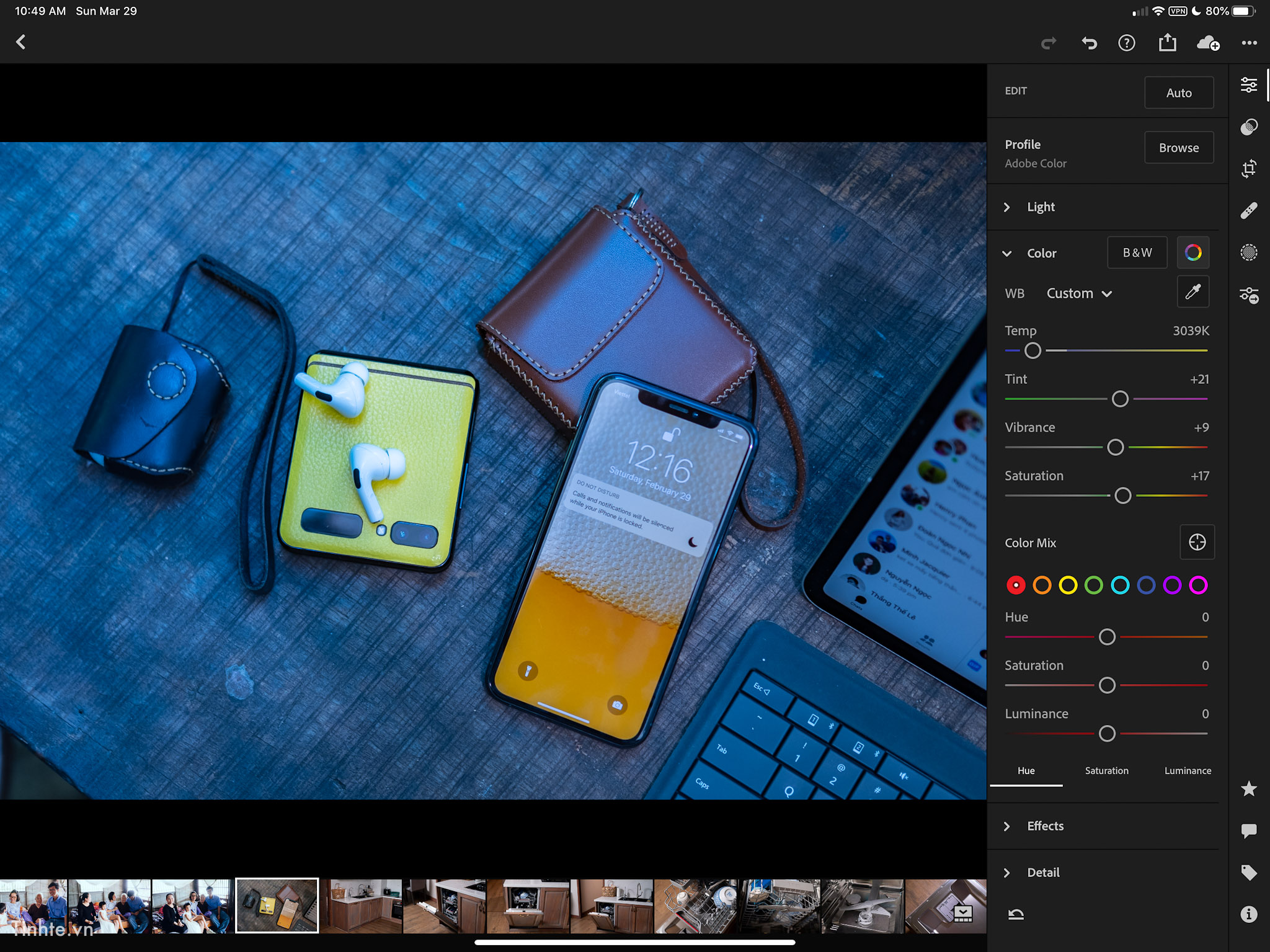Select the currently highlighted gadgets thumbnail
Viewport: 1270px width, 952px height.
[x=277, y=905]
